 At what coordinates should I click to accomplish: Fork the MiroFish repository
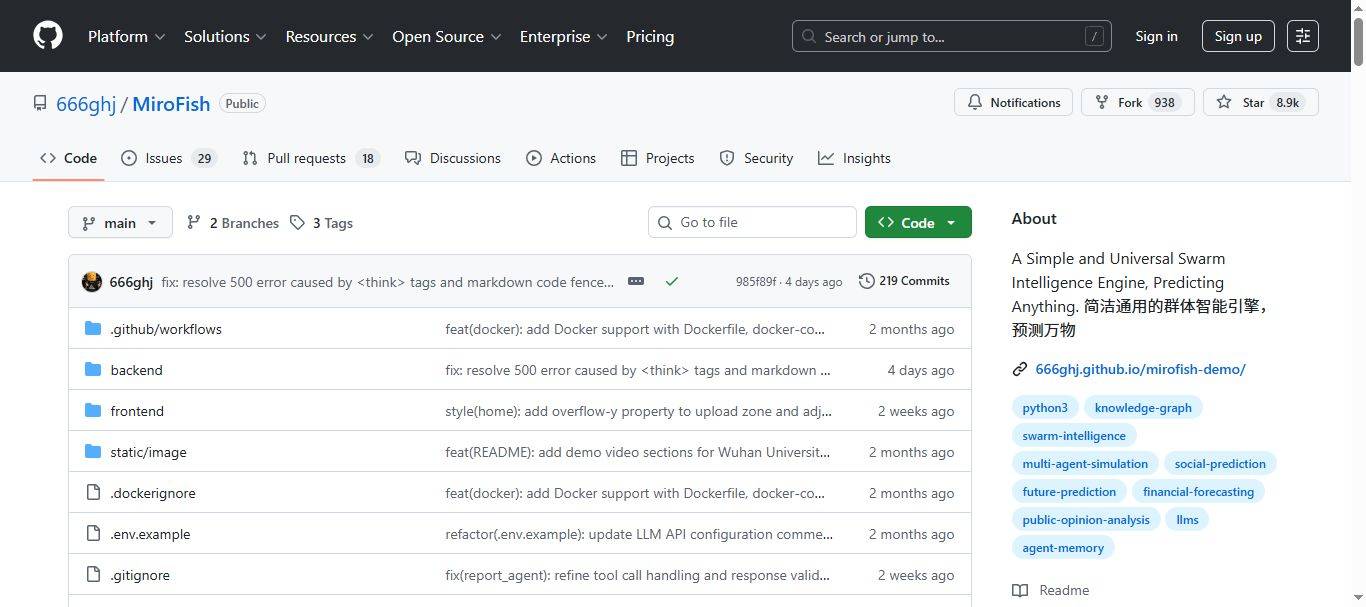click(1137, 102)
